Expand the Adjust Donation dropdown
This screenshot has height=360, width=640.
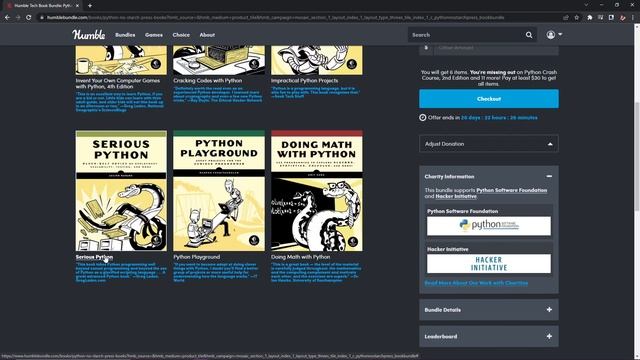(x=489, y=144)
